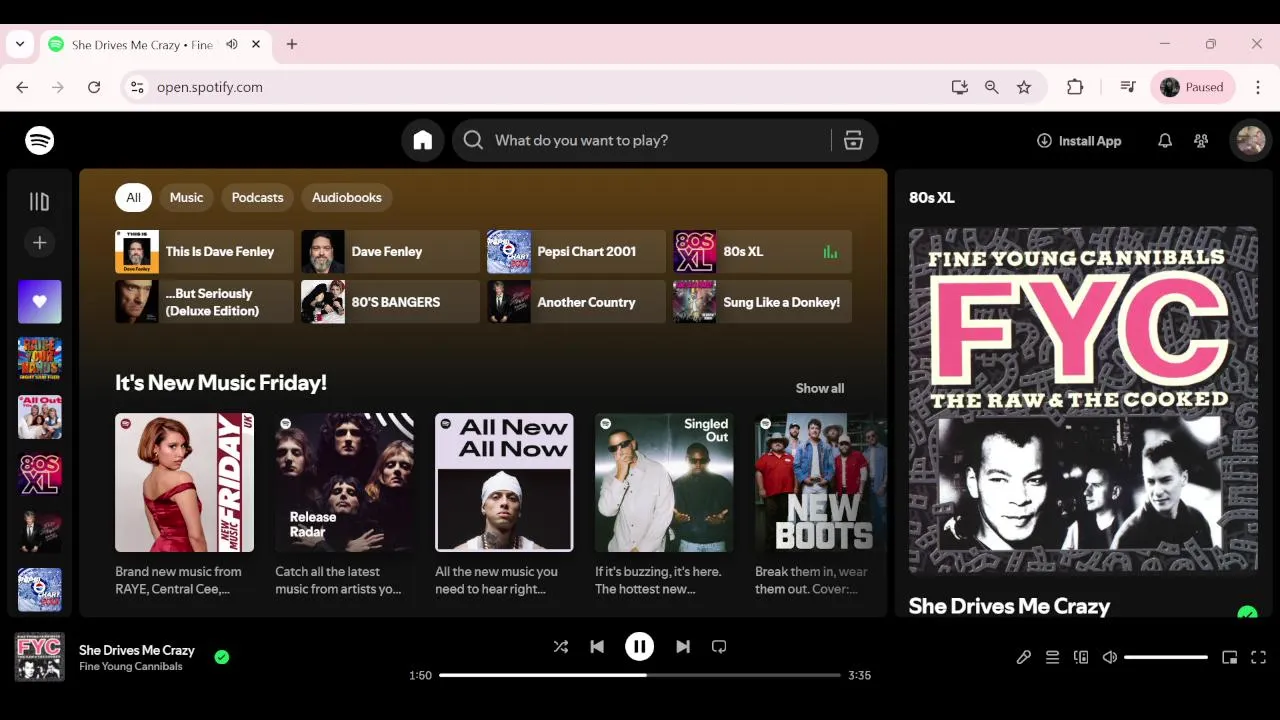The image size is (1280, 720).
Task: Open Friend Activity icon
Action: (1201, 141)
